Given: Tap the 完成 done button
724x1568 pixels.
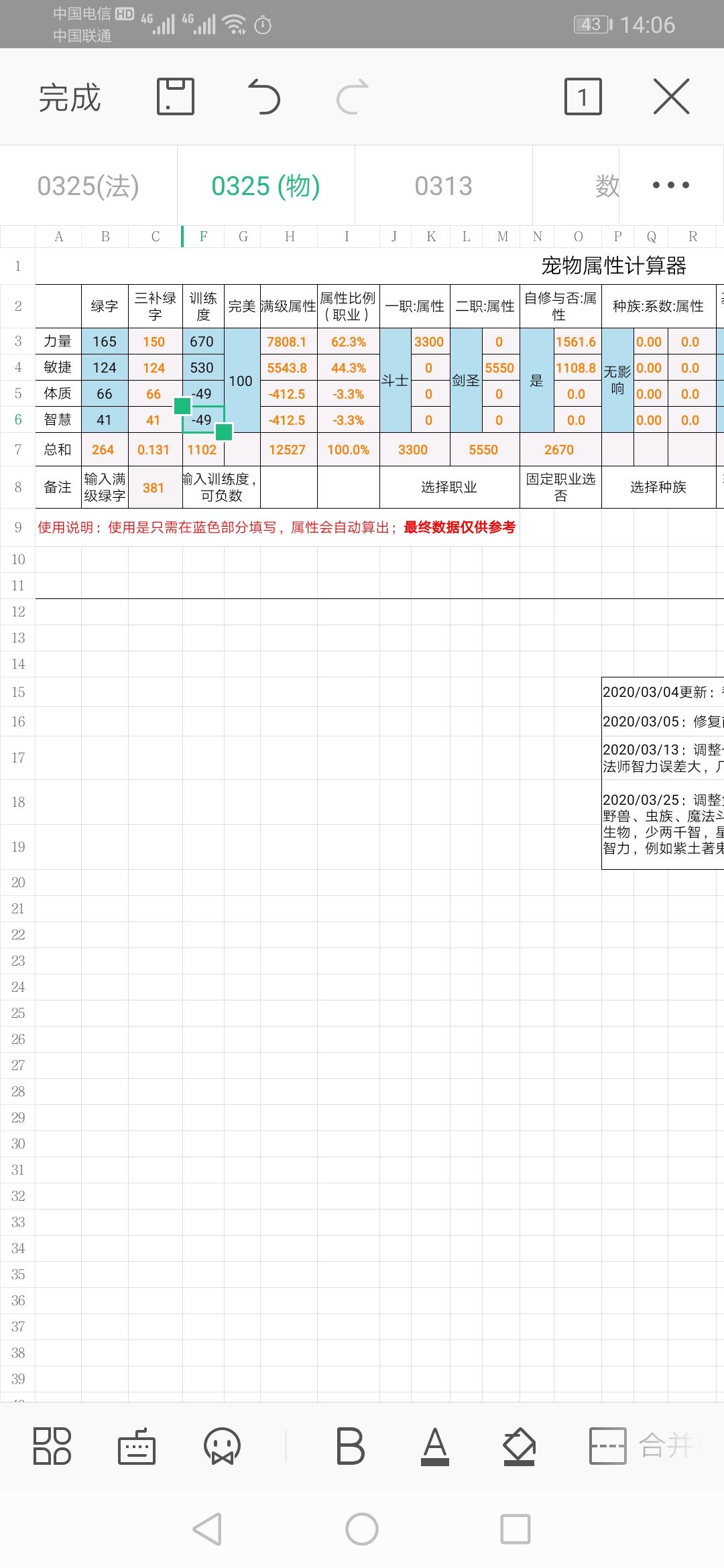Looking at the screenshot, I should [x=70, y=98].
